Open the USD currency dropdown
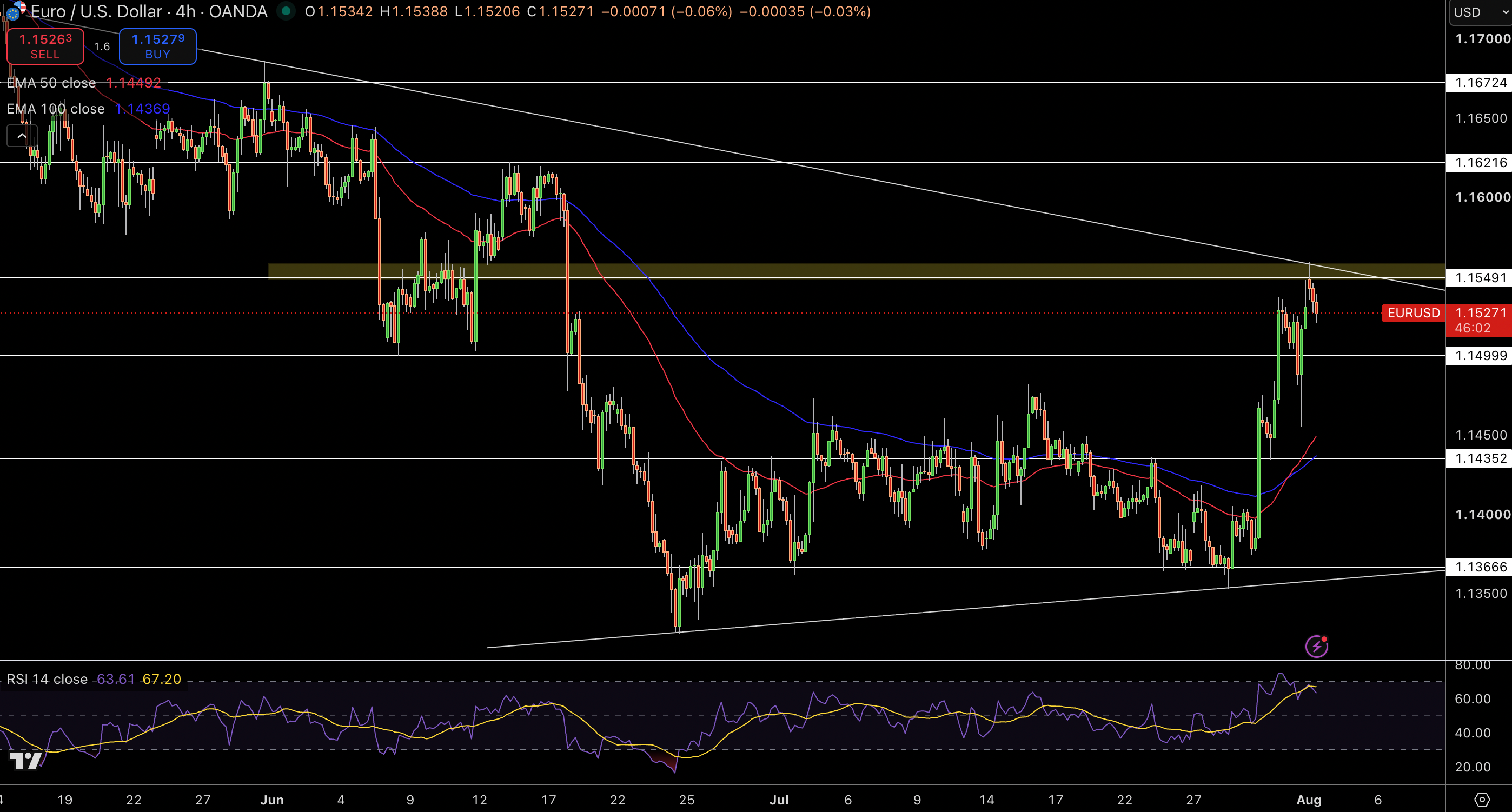 coord(1481,12)
